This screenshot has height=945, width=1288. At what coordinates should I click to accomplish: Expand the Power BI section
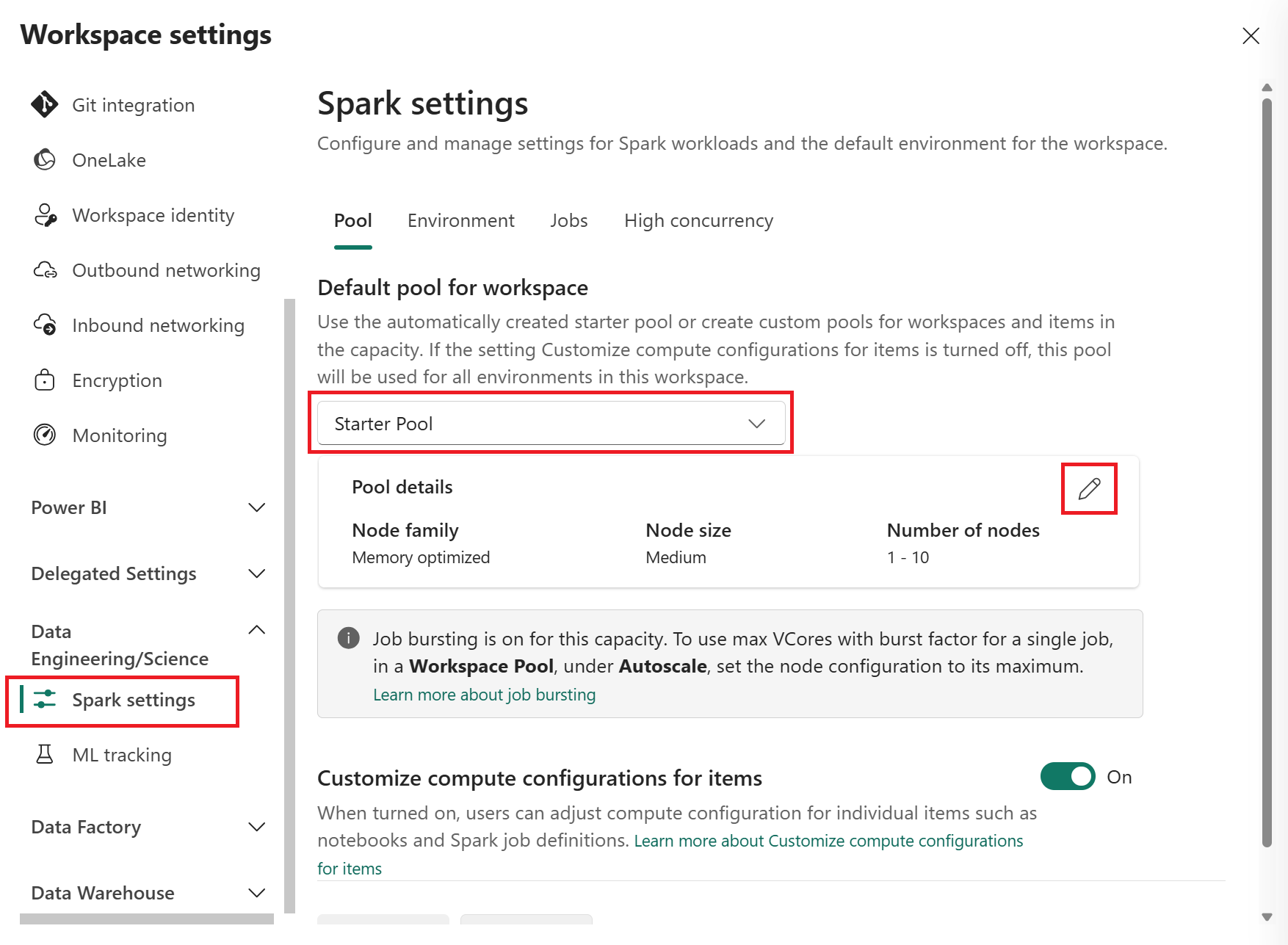[x=148, y=507]
